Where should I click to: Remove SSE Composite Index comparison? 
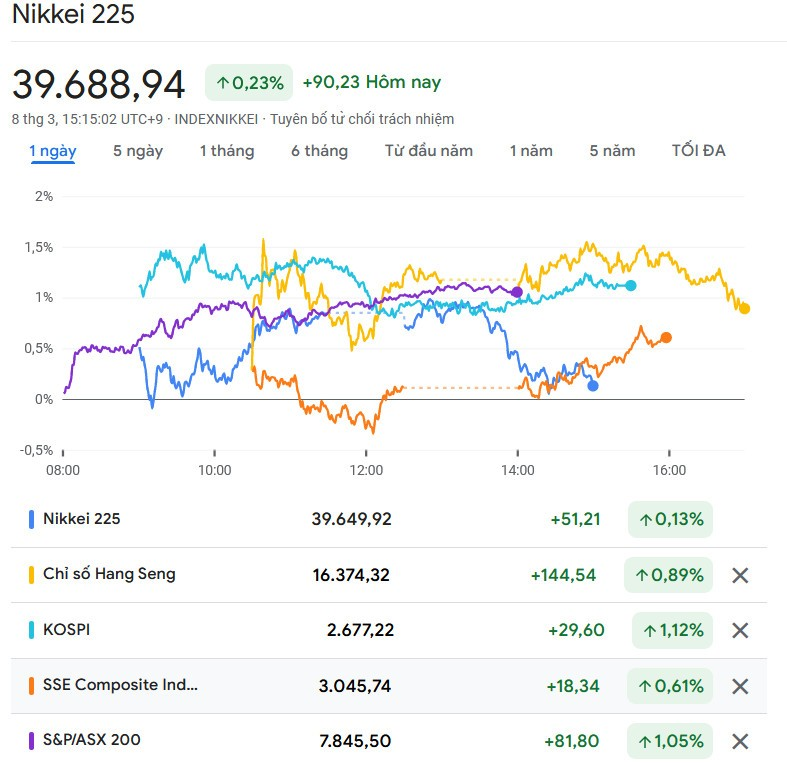click(x=740, y=686)
